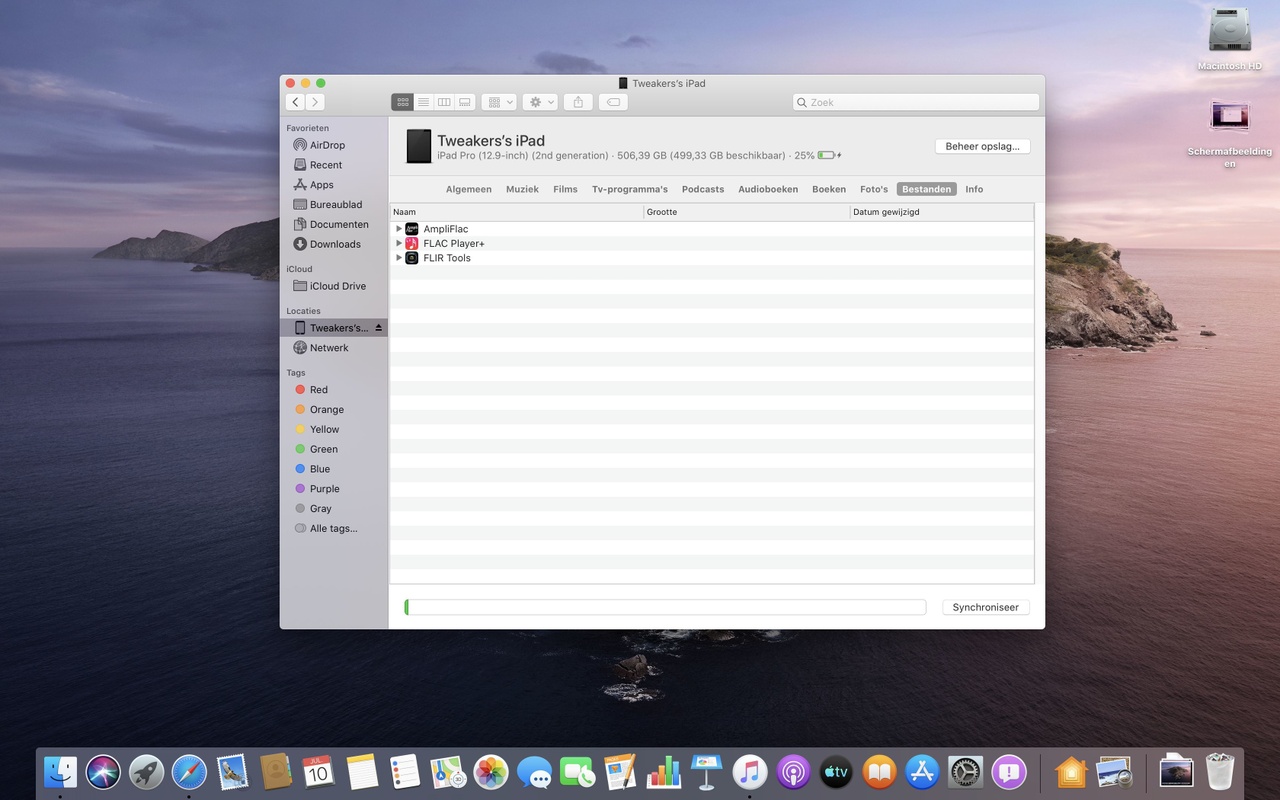Open the Boeken tab
This screenshot has height=800, width=1280.
point(829,189)
